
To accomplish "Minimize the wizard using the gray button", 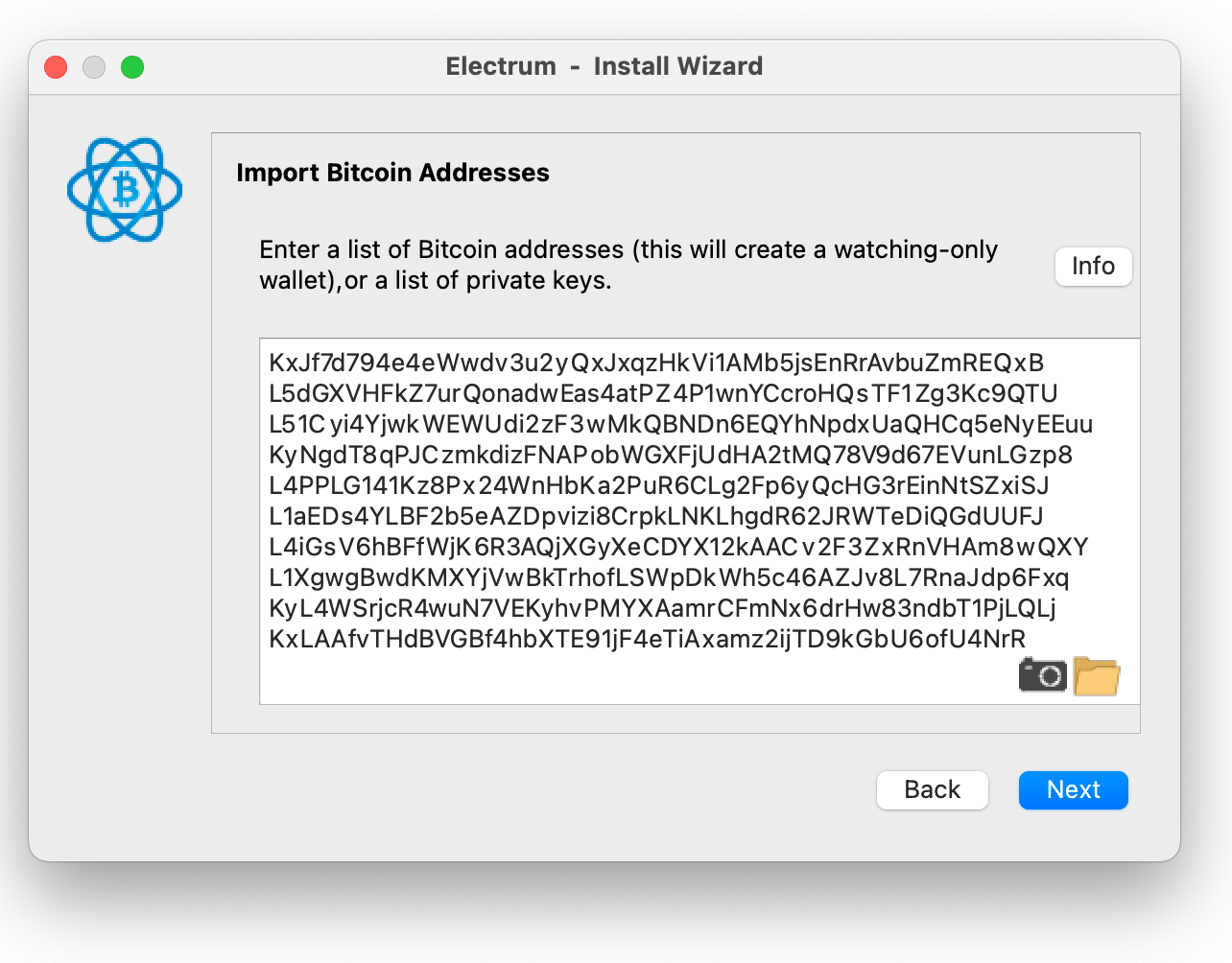I will pyautogui.click(x=94, y=67).
